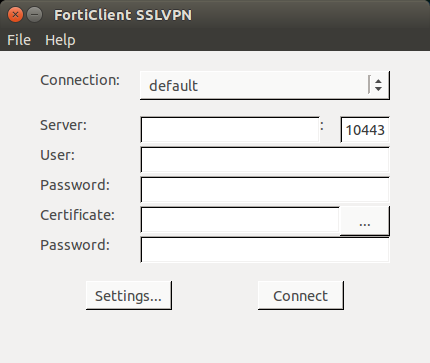Viewport: 430px width, 363px height.
Task: Click the Connect button
Action: 301,295
